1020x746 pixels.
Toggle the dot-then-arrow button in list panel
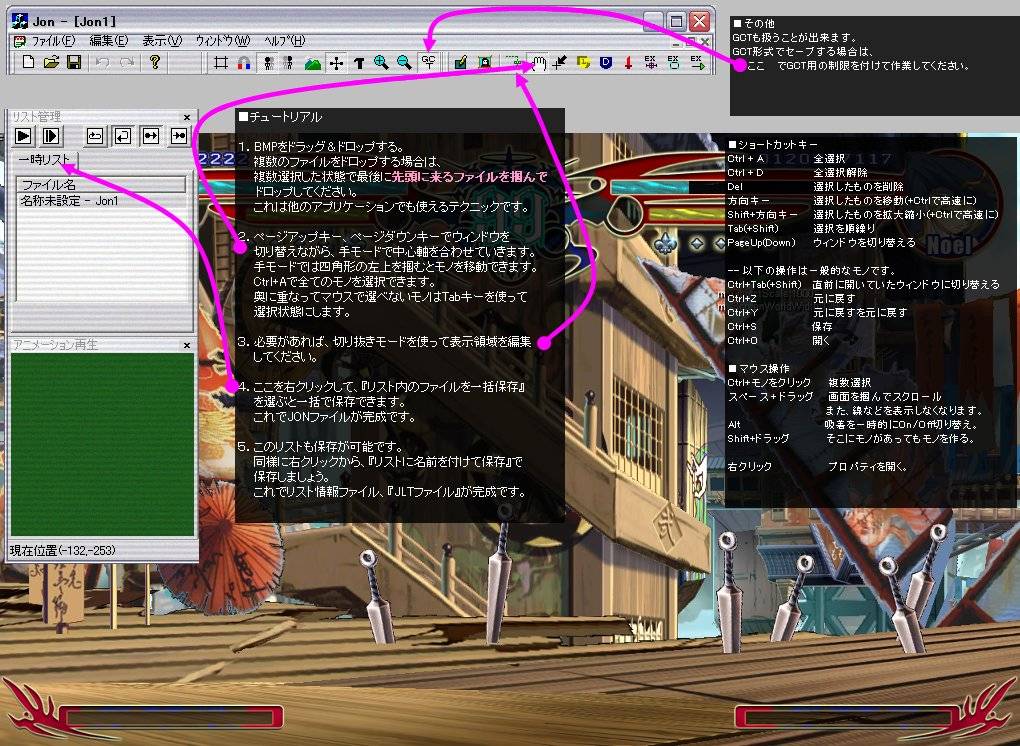coord(151,136)
